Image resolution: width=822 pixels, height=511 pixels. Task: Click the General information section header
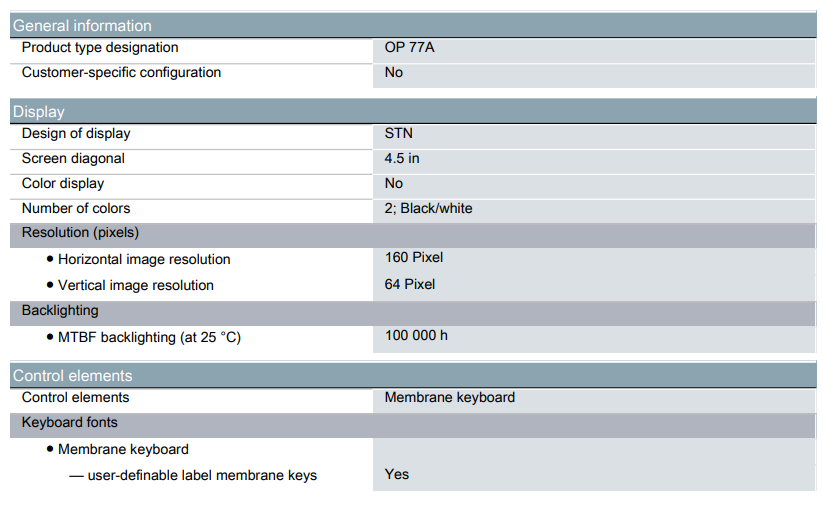413,25
